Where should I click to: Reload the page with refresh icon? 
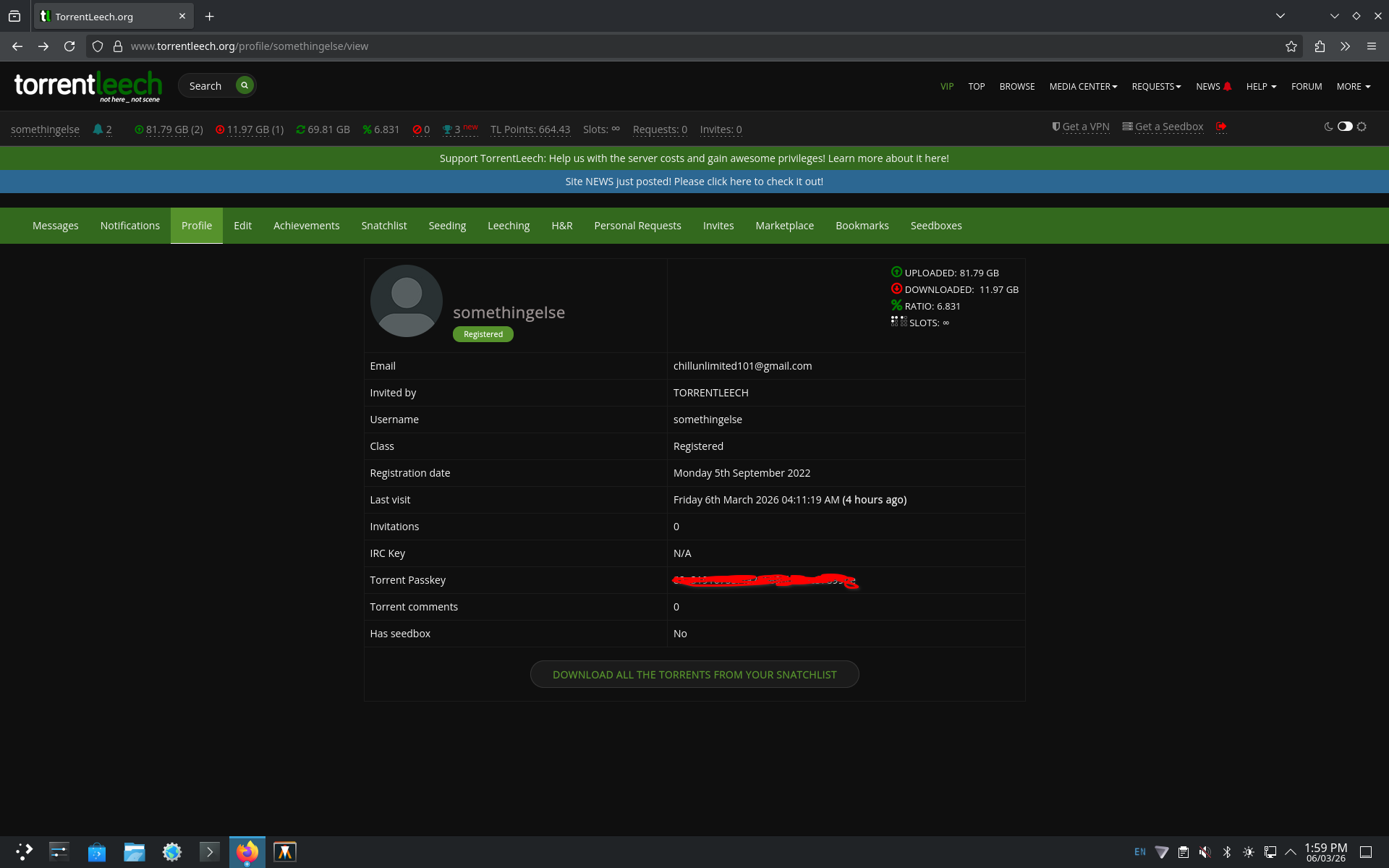[x=69, y=46]
